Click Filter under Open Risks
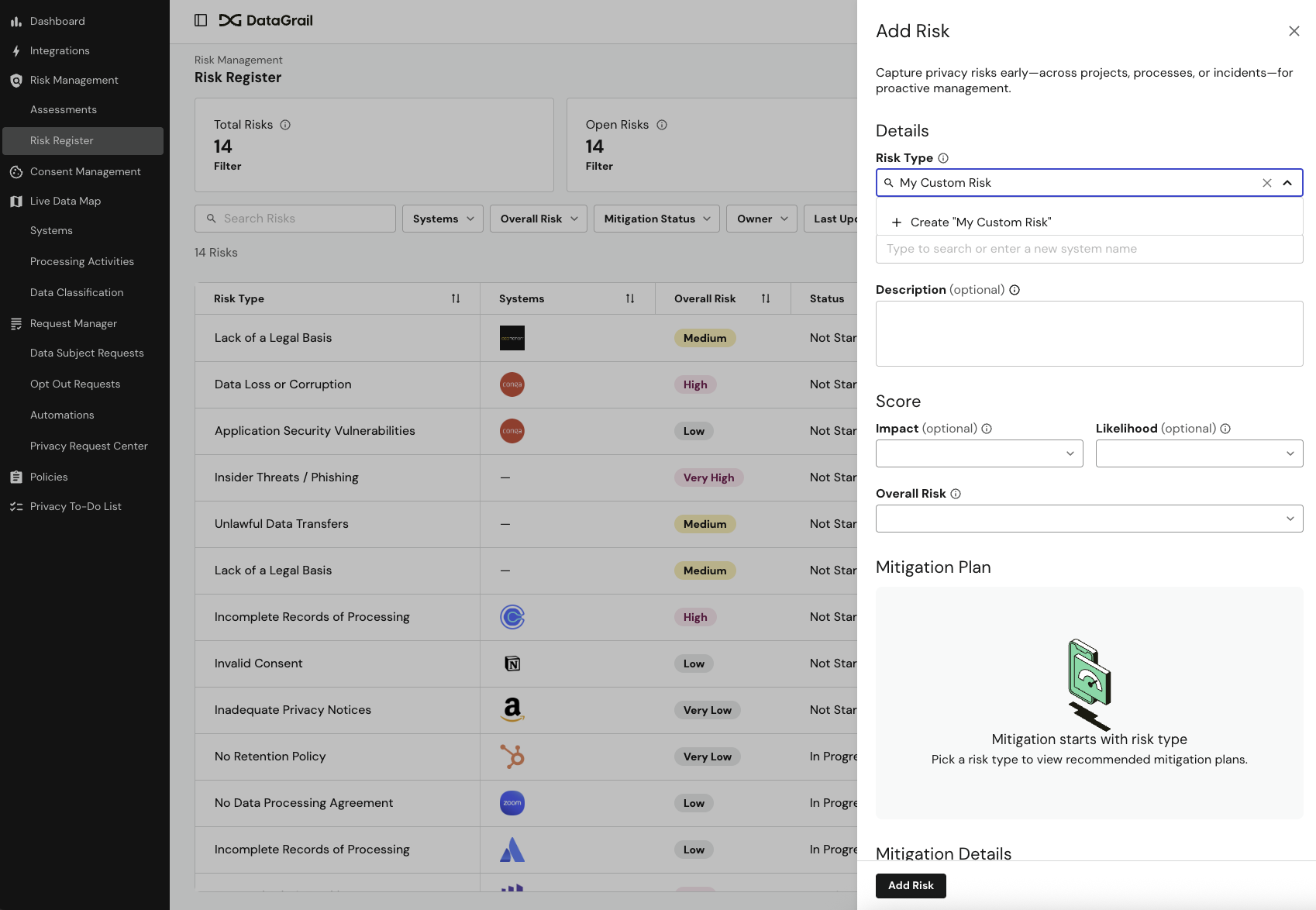Screen dimensions: 1316x910 pyautogui.click(x=599, y=166)
